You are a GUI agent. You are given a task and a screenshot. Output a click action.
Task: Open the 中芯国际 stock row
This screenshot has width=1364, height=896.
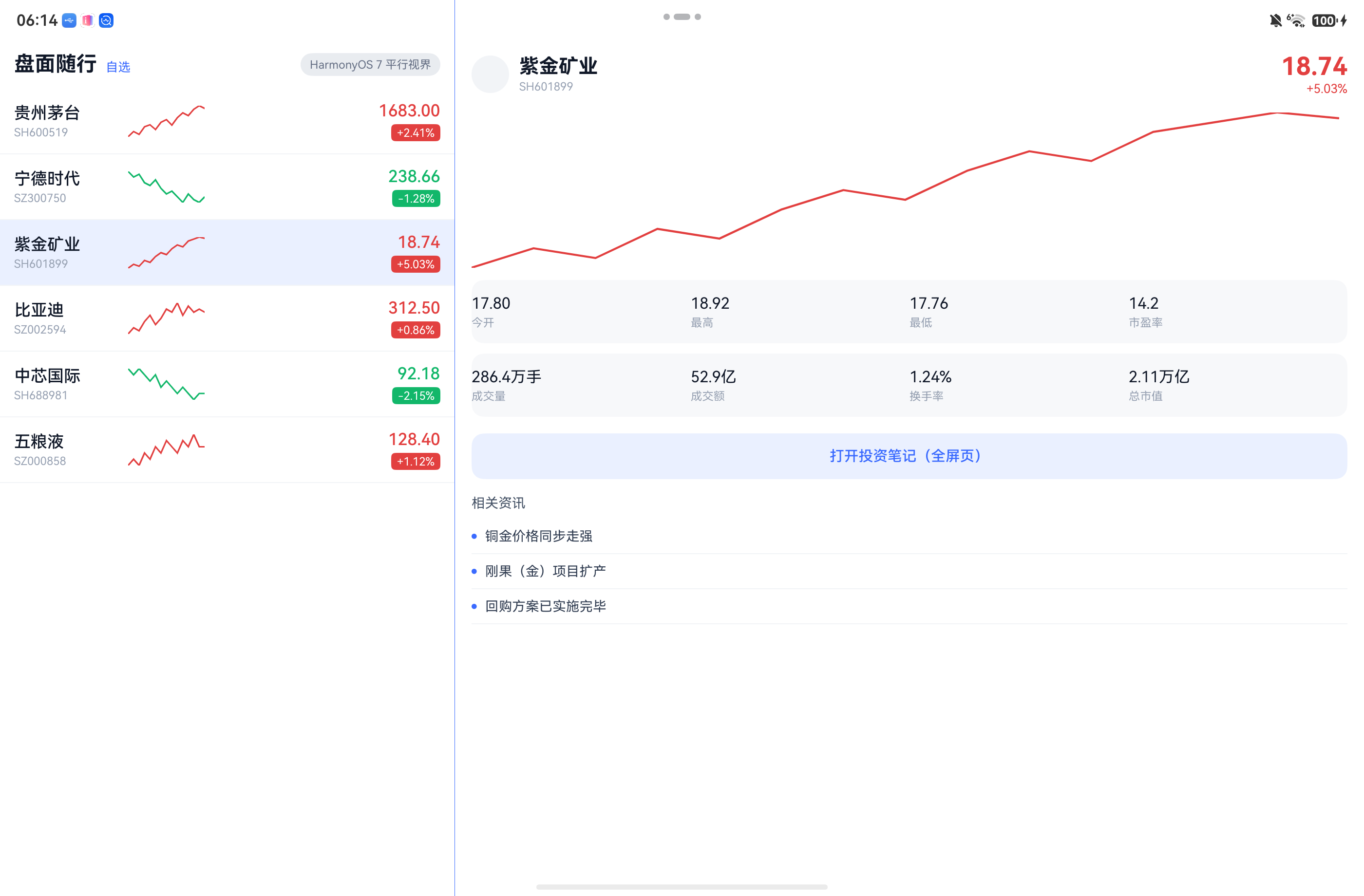pyautogui.click(x=227, y=384)
